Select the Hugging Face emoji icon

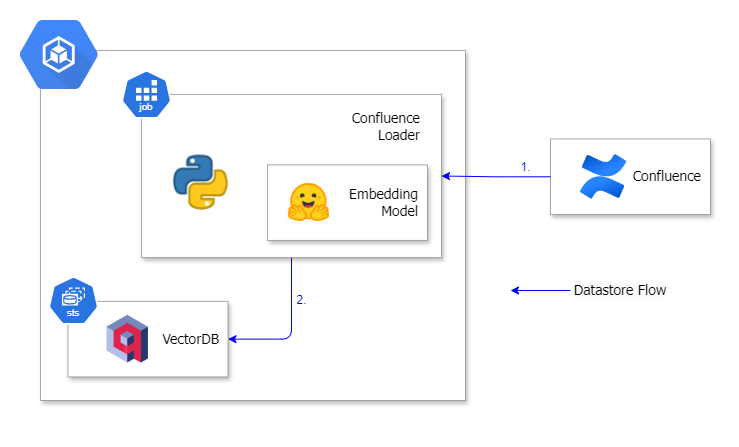(308, 202)
